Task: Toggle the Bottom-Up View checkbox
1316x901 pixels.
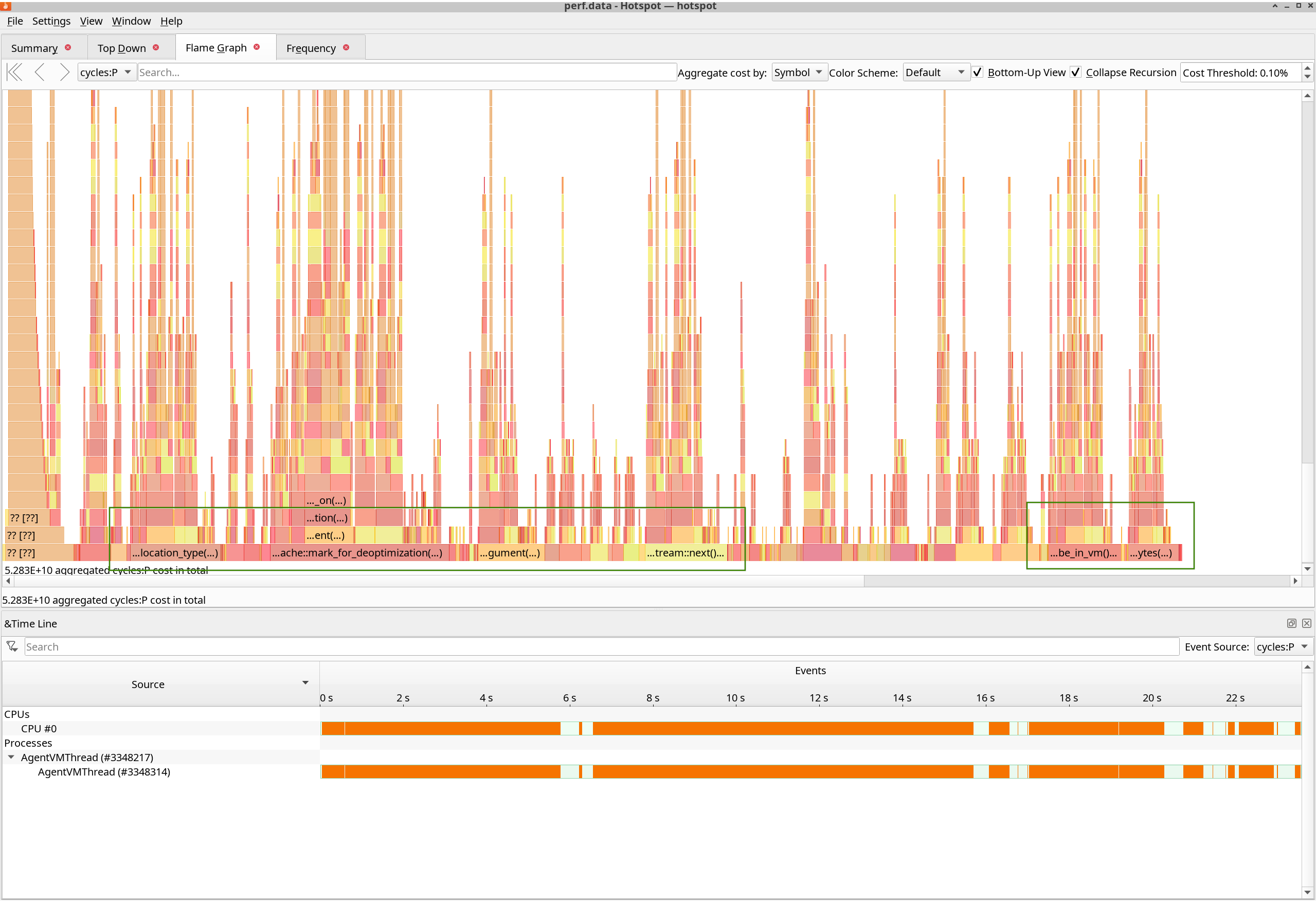Action: pyautogui.click(x=978, y=73)
